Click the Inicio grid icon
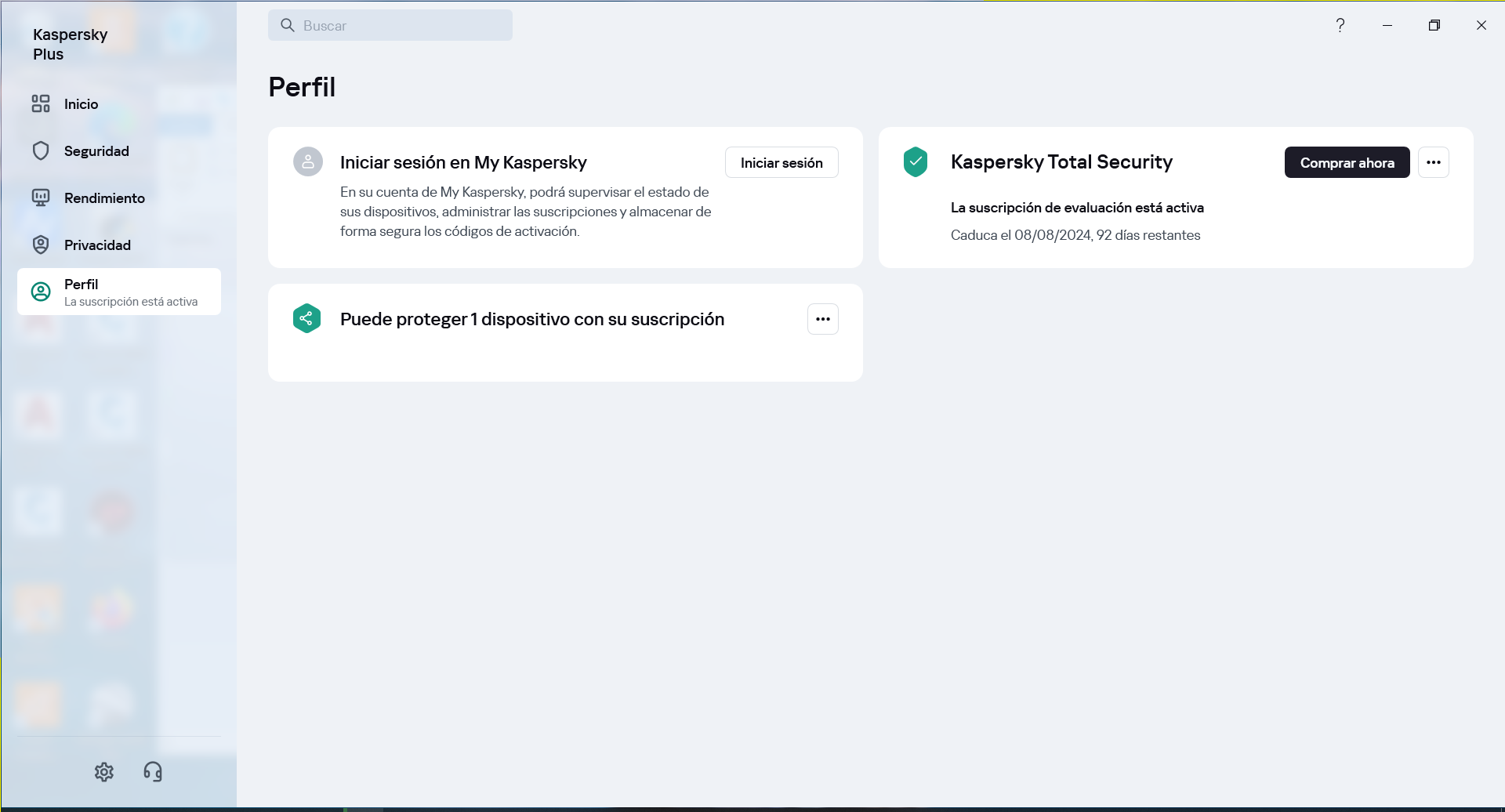 (x=41, y=103)
